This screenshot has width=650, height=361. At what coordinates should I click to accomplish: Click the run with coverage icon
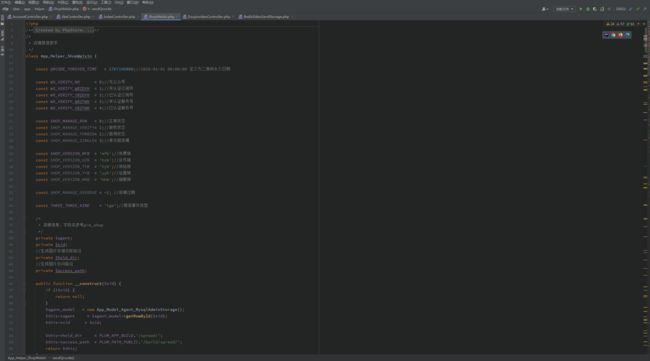595,9
